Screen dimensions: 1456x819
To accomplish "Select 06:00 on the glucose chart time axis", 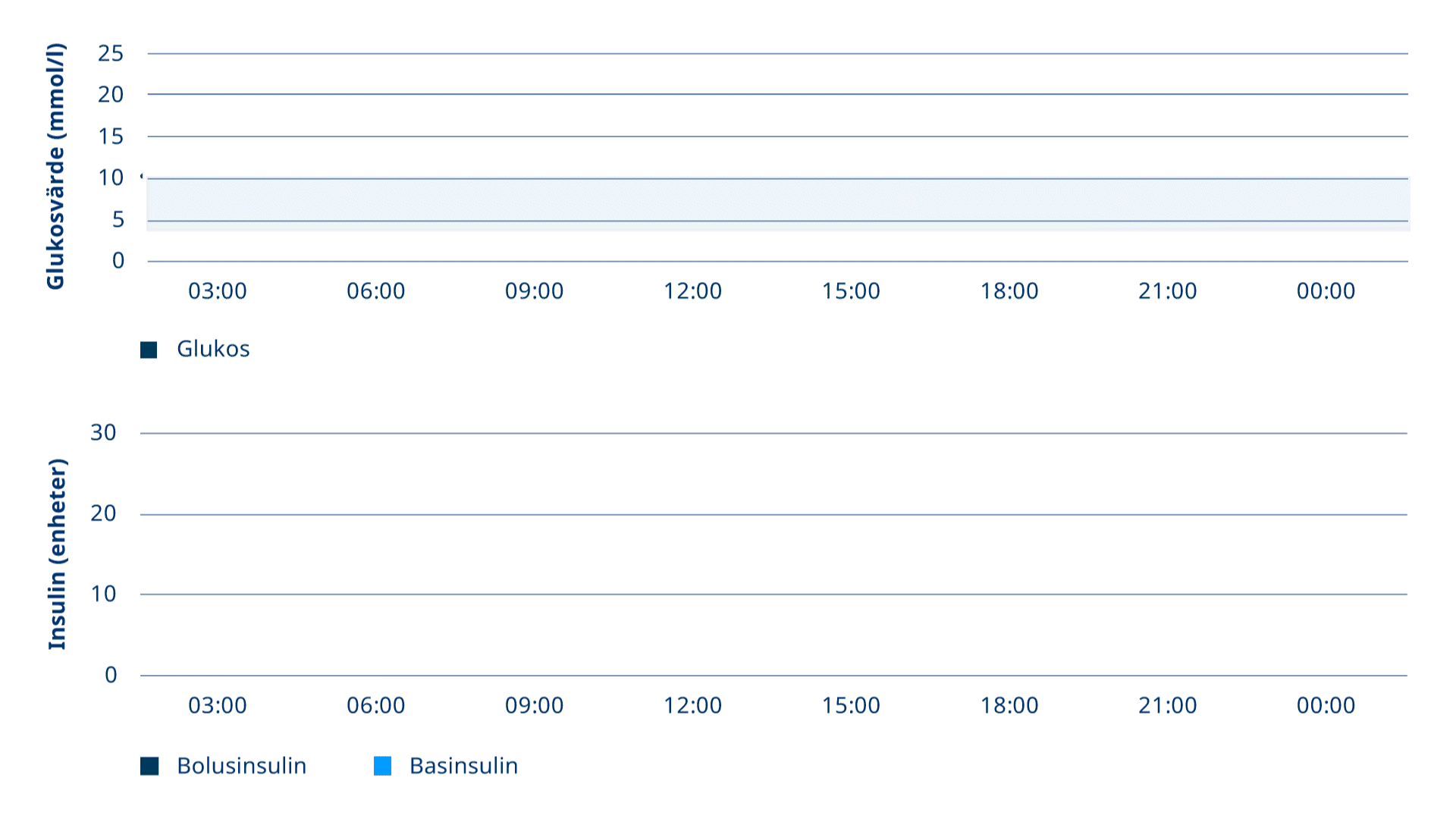I will point(375,291).
